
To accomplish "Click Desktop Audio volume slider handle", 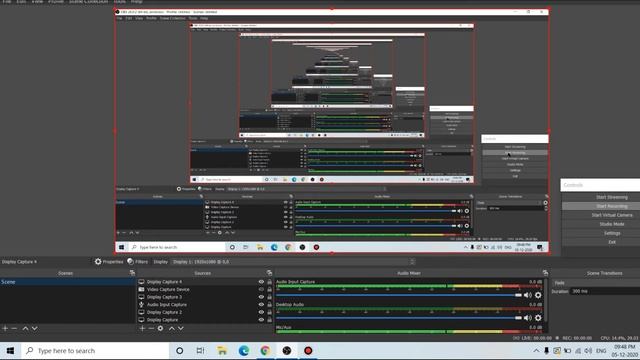I will tap(518, 318).
